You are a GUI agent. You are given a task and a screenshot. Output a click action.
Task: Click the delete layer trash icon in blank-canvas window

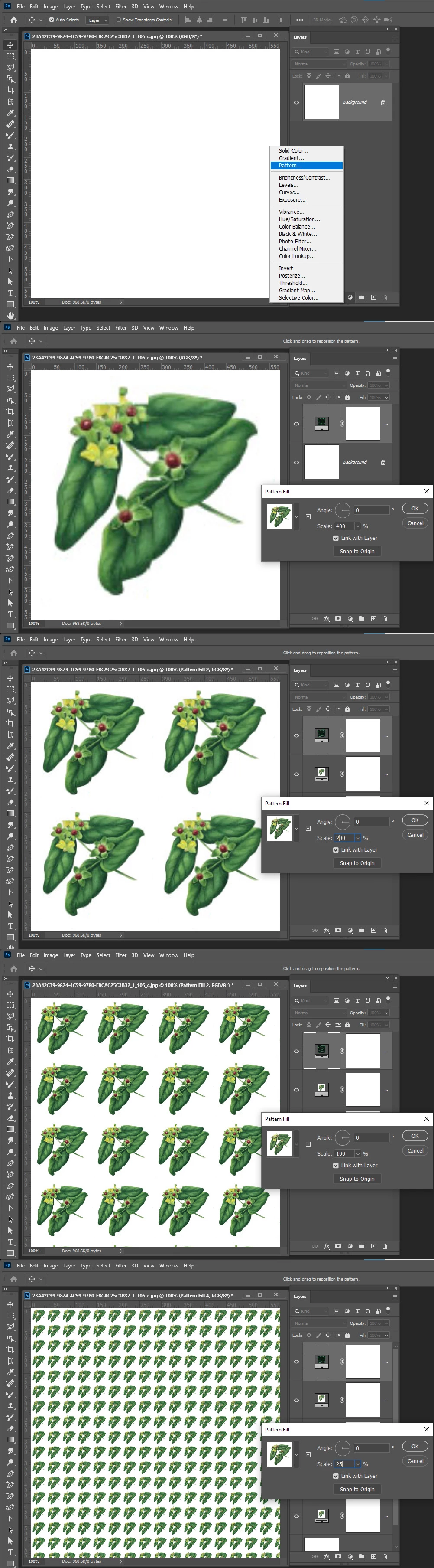tap(385, 297)
